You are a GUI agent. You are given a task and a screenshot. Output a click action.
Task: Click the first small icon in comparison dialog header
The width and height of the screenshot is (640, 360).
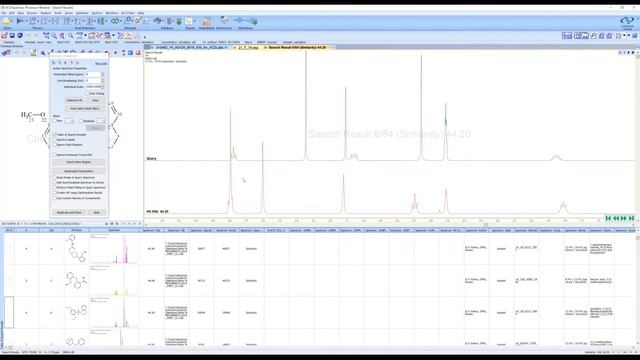(53, 63)
